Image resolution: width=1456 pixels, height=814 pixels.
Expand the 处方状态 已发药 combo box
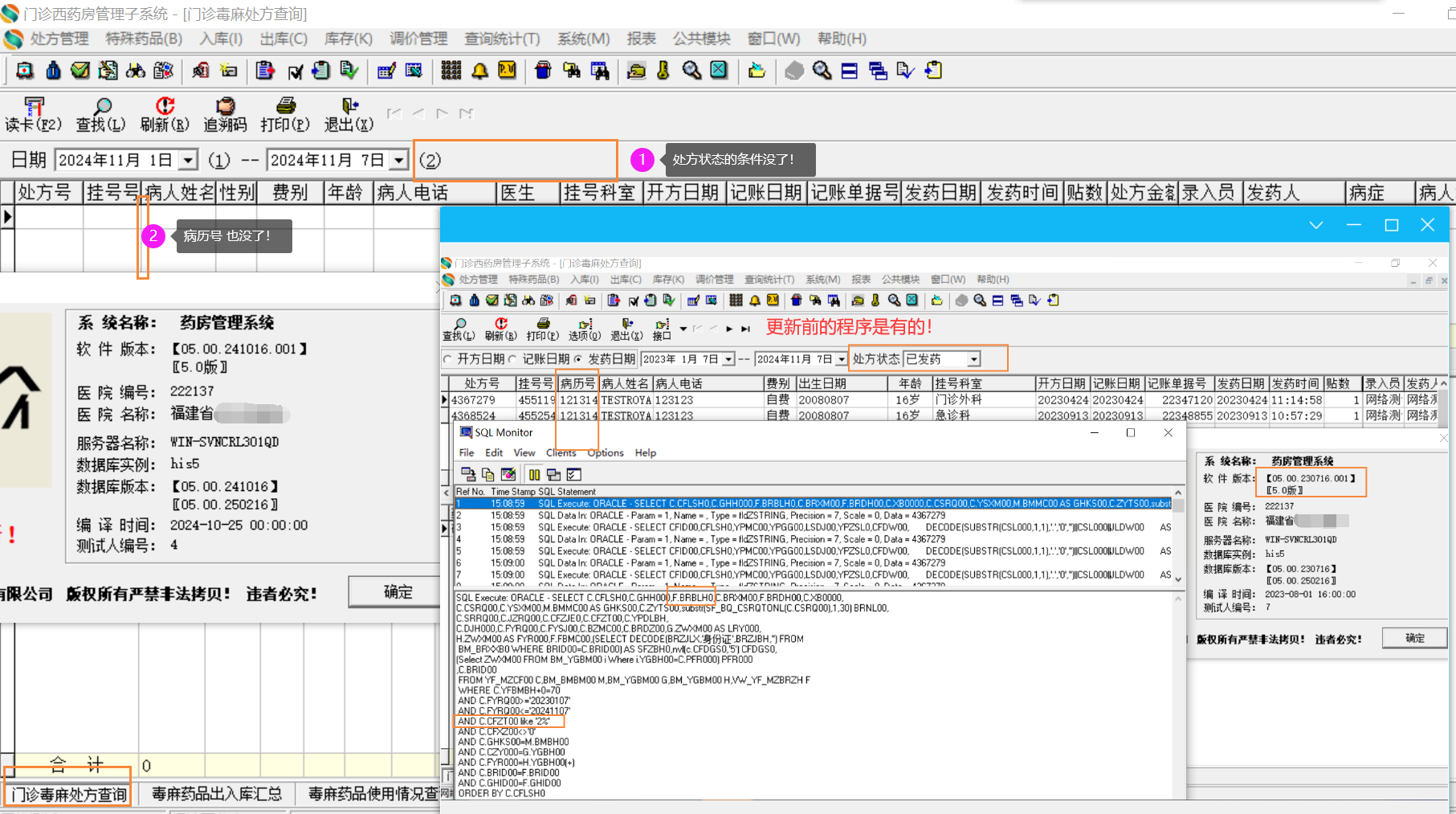coord(973,359)
